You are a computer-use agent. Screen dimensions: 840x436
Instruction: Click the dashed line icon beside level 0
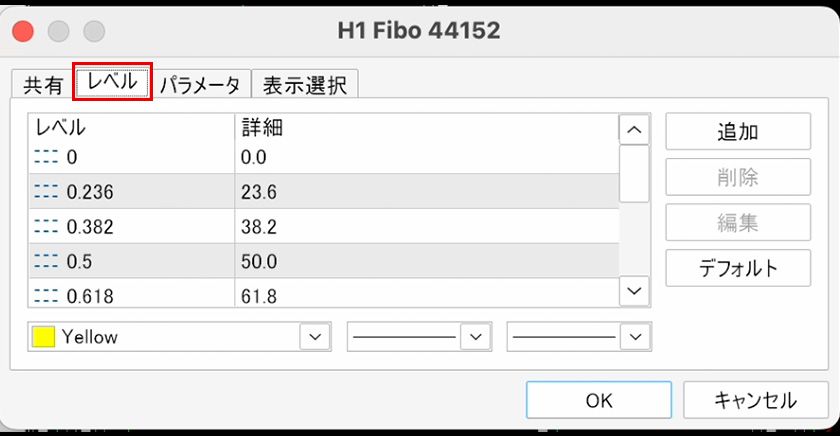coord(48,157)
